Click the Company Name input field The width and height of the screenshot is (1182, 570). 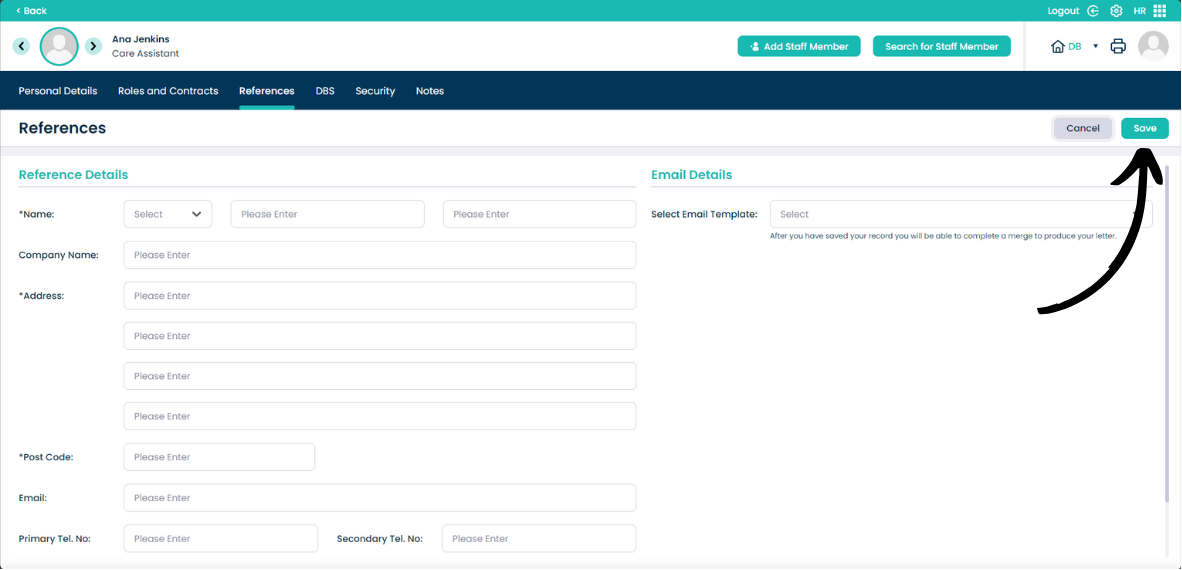click(x=379, y=255)
